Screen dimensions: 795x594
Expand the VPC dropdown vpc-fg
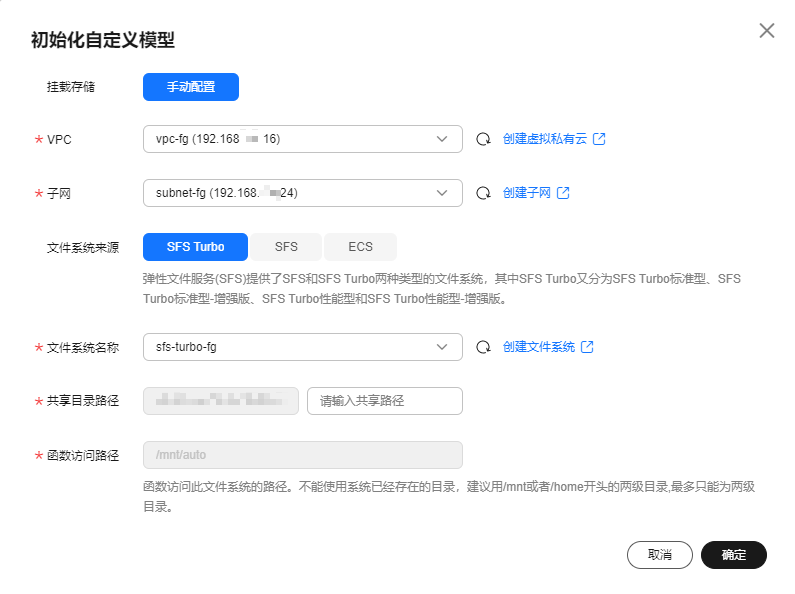coord(442,139)
